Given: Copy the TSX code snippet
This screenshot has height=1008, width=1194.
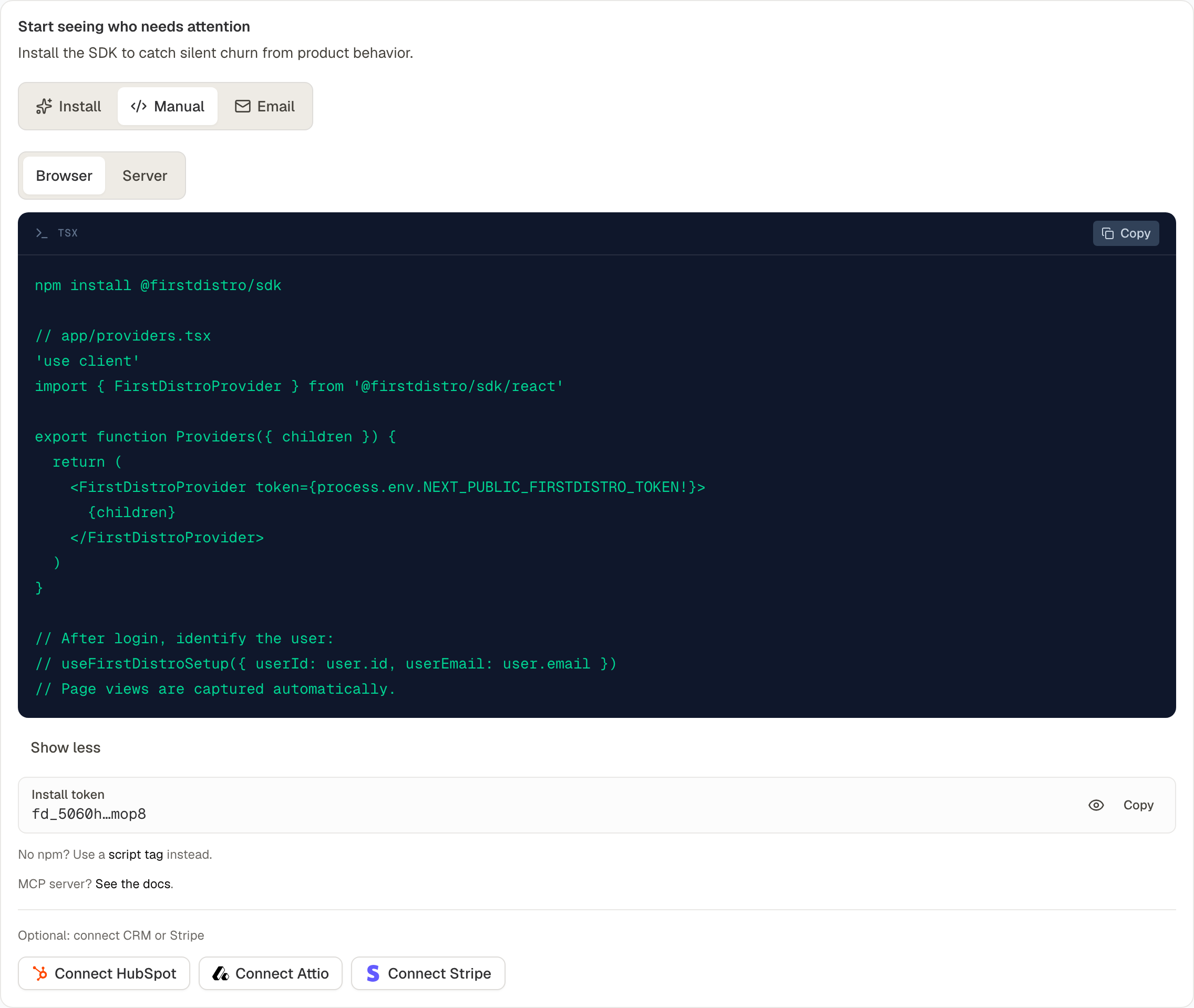Looking at the screenshot, I should click(1126, 233).
